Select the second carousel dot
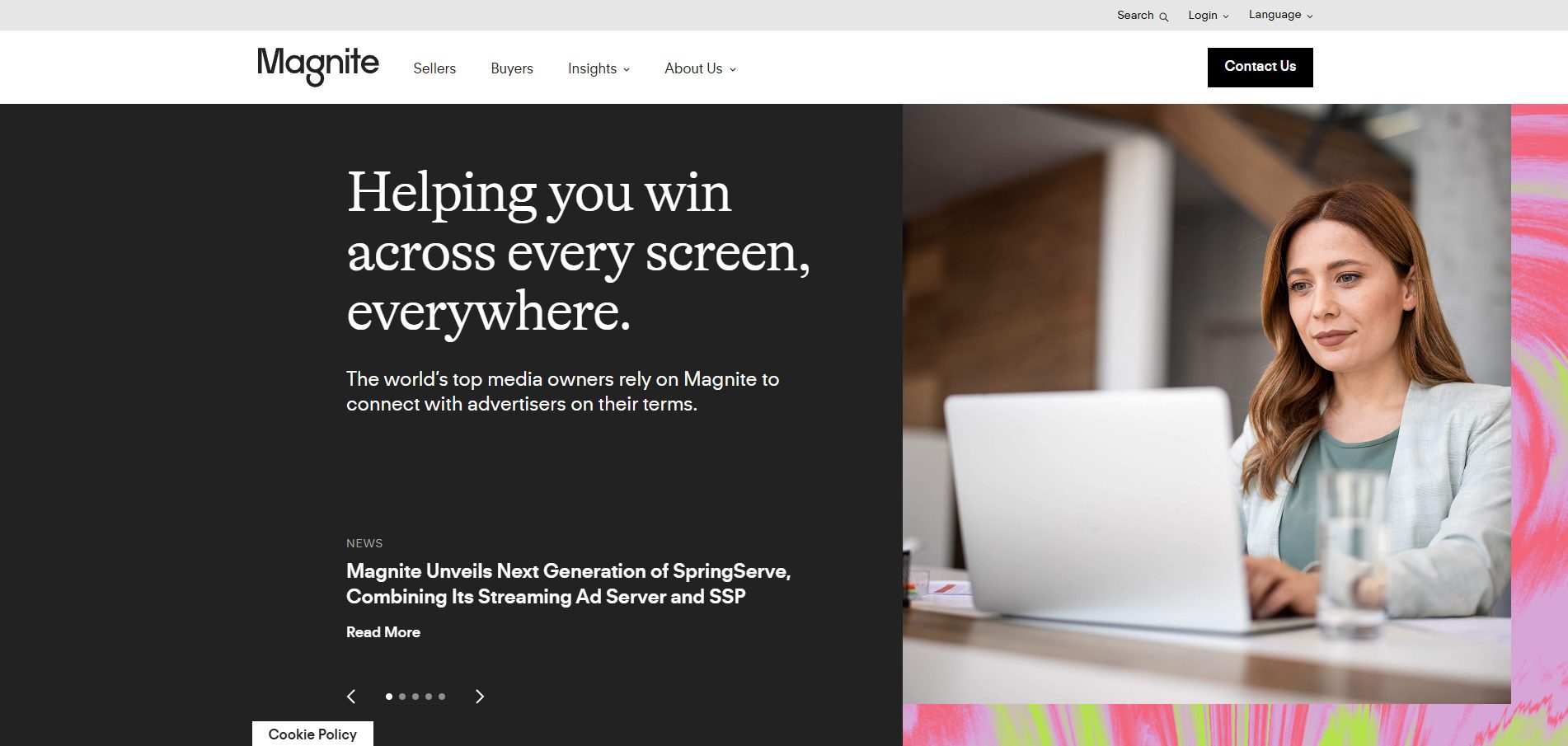Viewport: 1568px width, 746px height. [x=402, y=697]
